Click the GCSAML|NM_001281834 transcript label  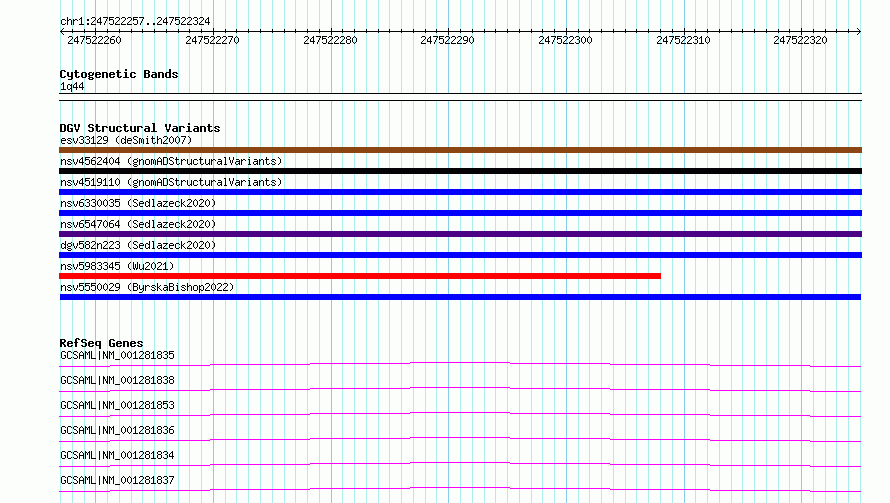click(x=117, y=455)
